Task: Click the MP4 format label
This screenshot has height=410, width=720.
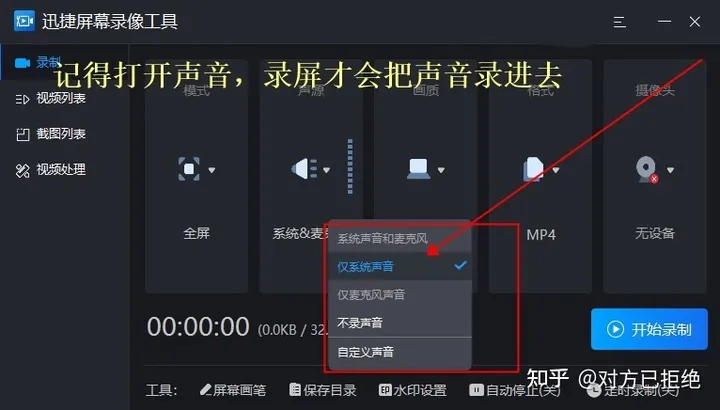Action: [541, 235]
